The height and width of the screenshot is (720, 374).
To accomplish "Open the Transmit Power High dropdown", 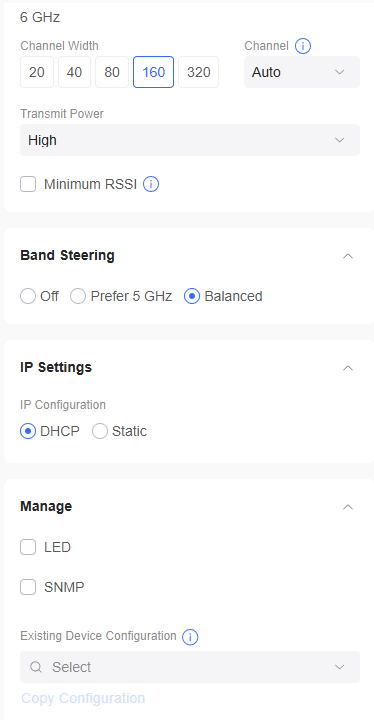I will click(x=190, y=140).
